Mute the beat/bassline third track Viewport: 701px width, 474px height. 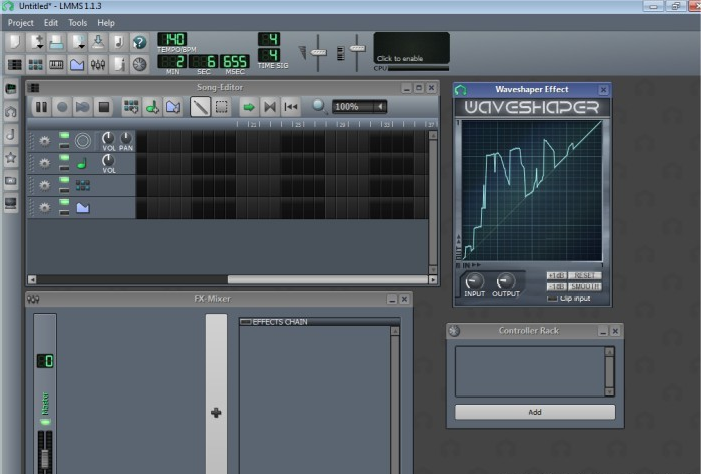point(64,180)
